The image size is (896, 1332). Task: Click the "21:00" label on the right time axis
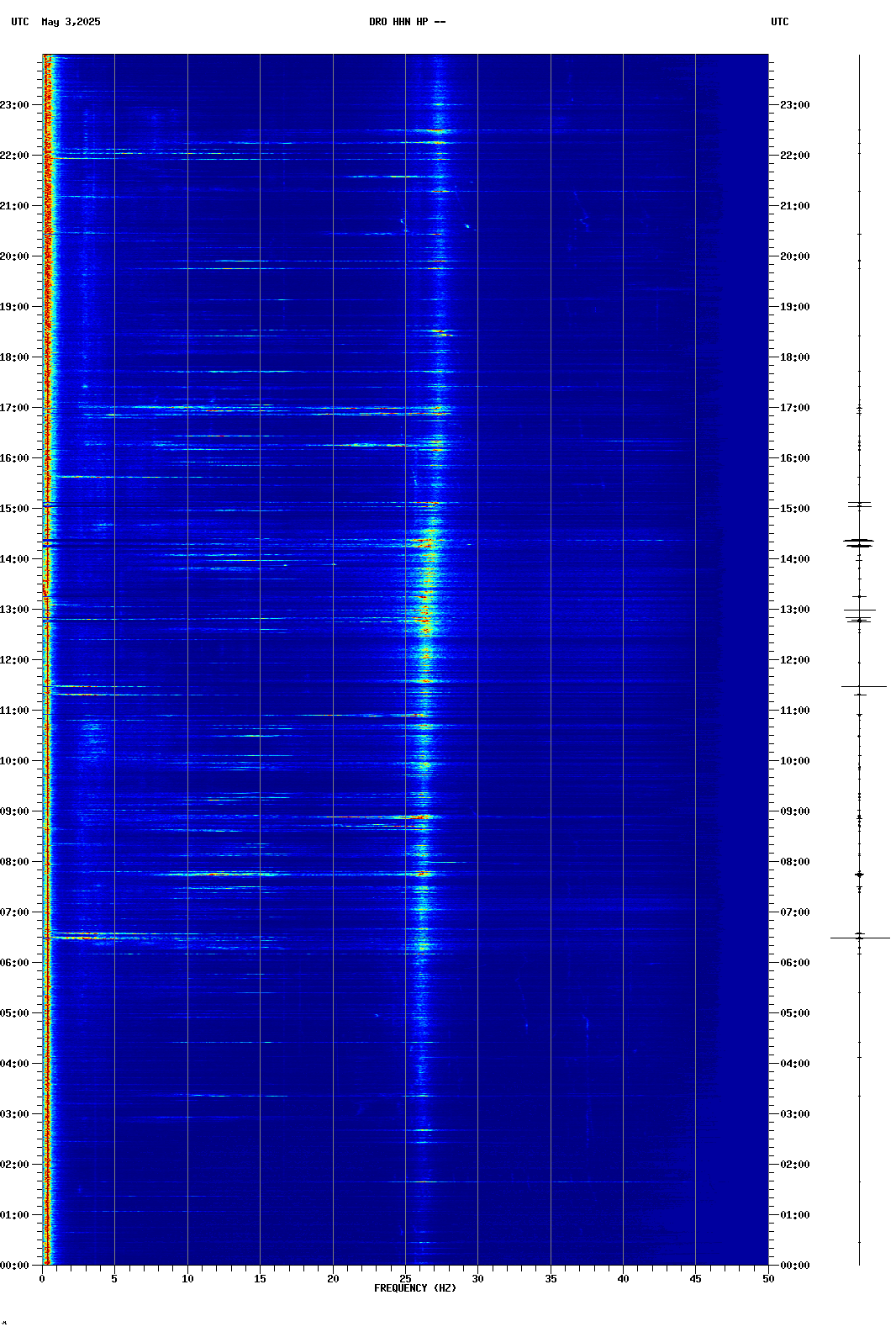[x=795, y=206]
